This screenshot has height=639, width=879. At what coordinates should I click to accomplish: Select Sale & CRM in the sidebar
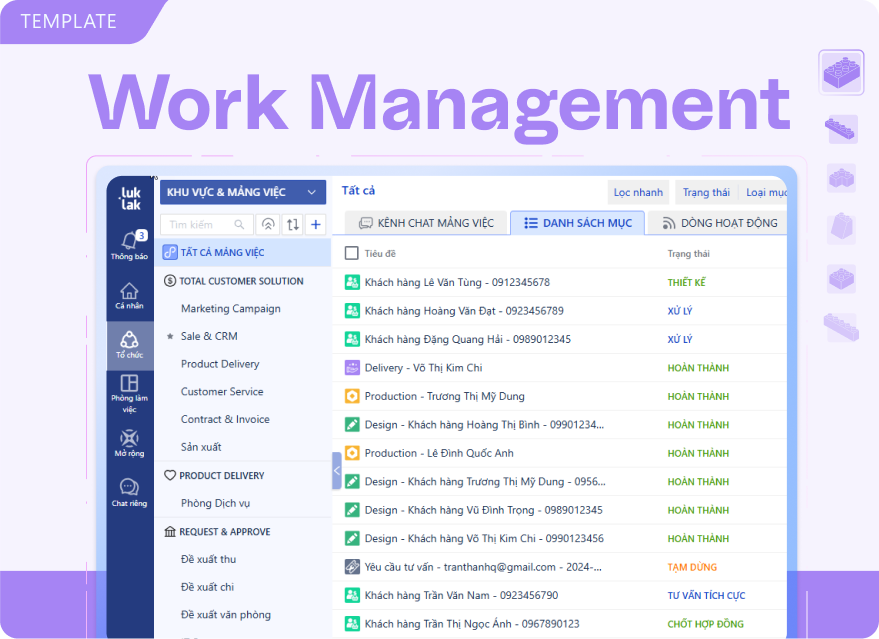[209, 336]
